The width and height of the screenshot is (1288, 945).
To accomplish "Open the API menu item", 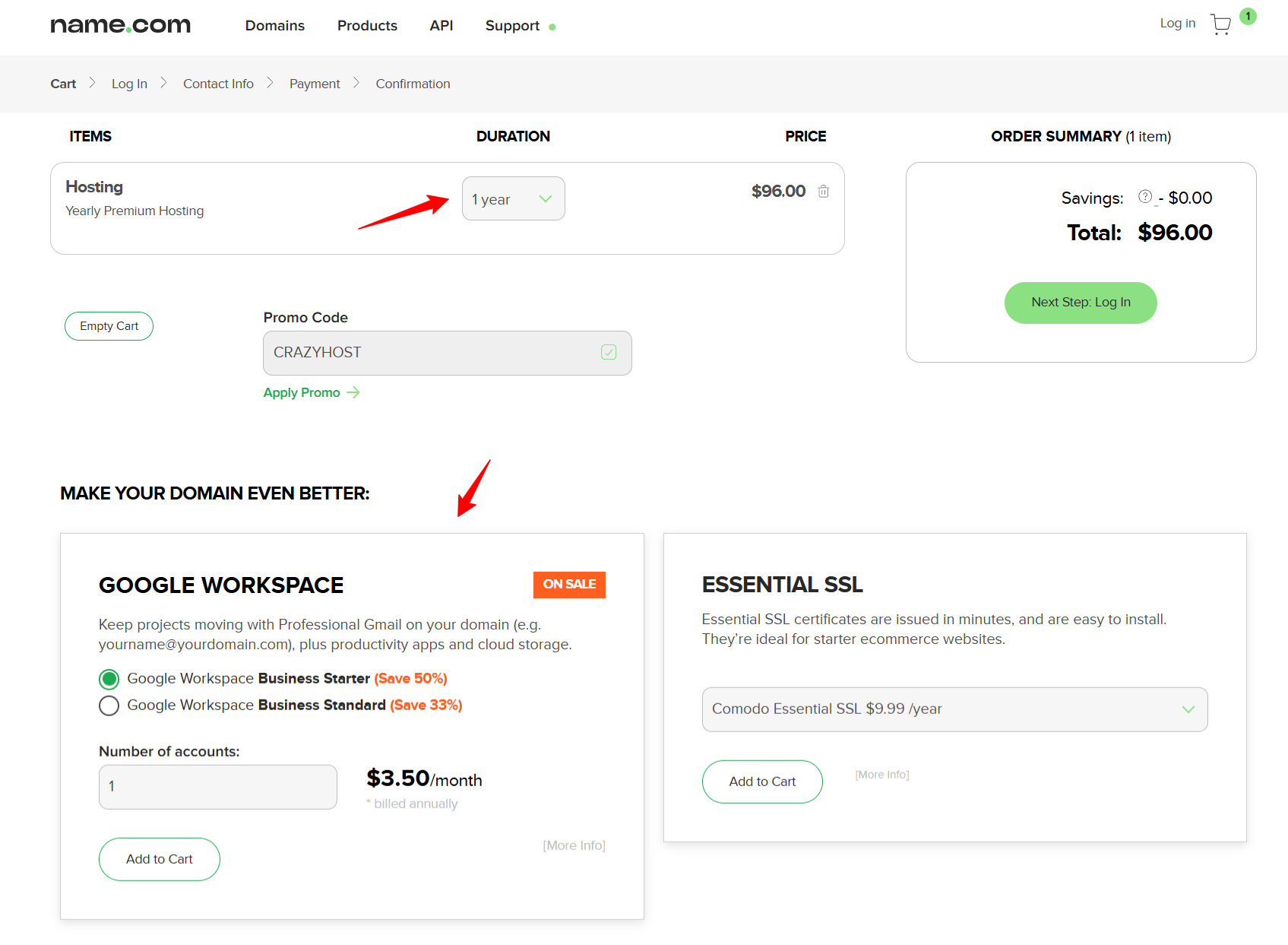I will point(441,26).
